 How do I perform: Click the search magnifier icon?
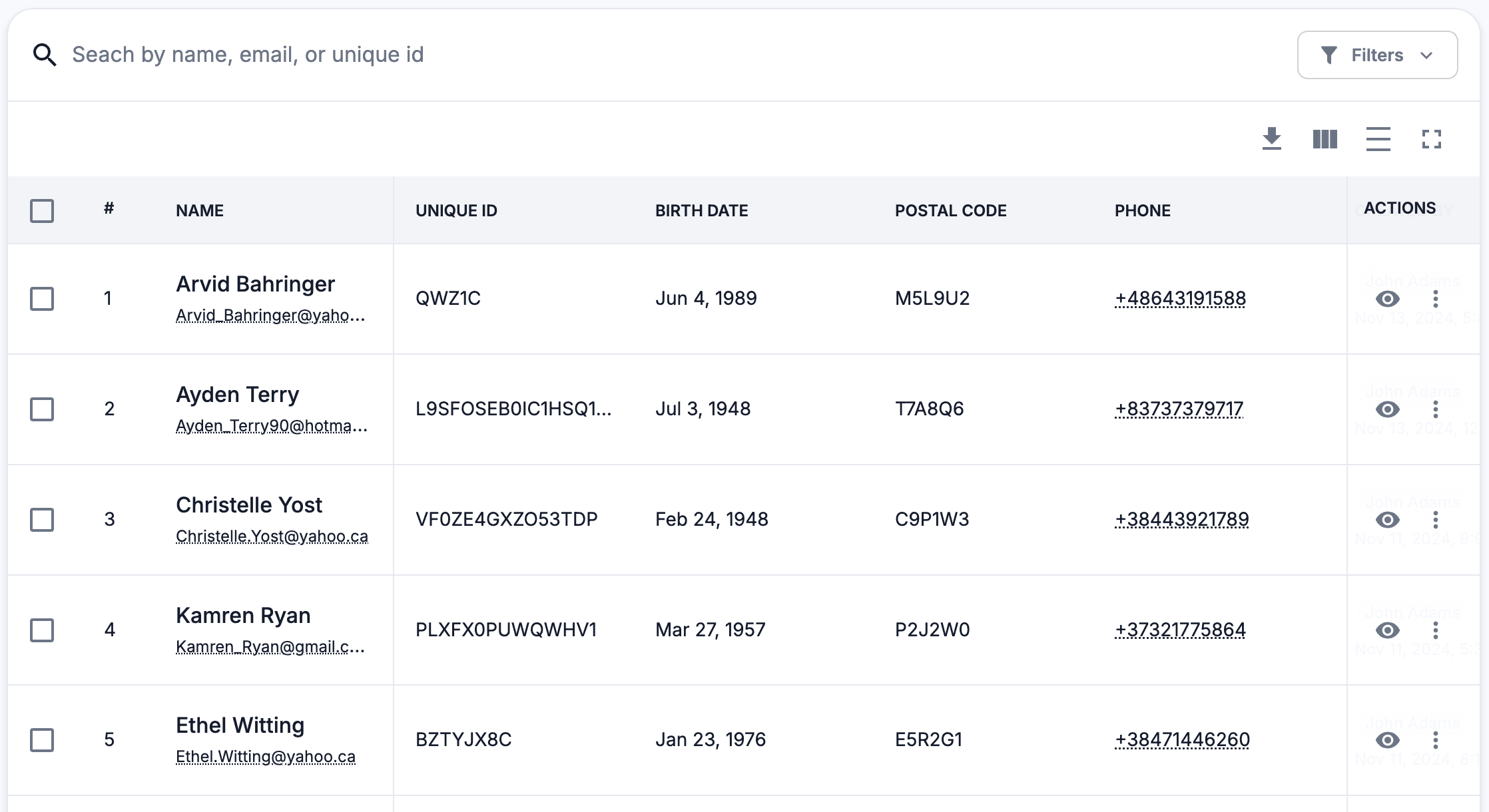click(45, 55)
